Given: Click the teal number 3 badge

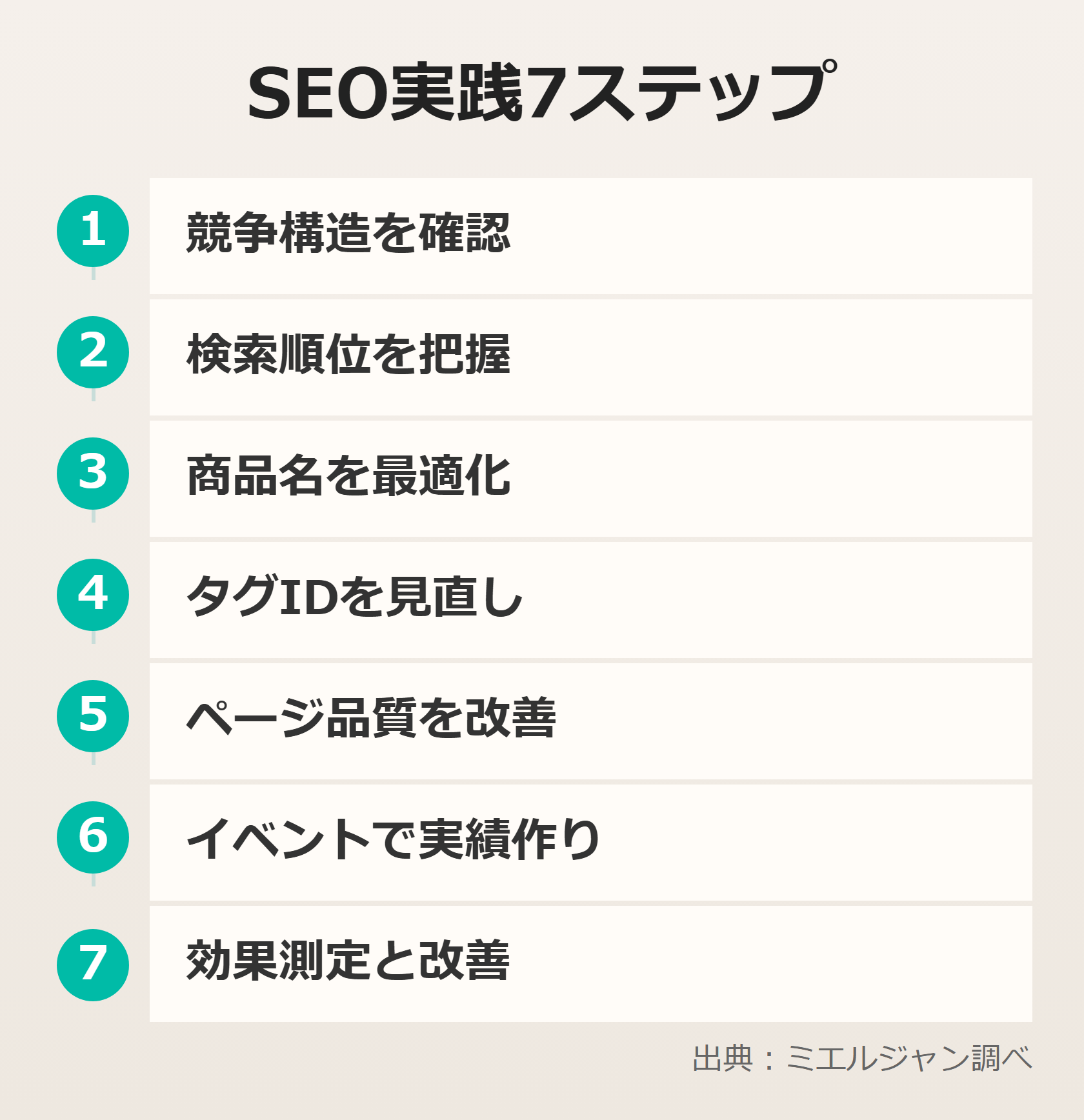Looking at the screenshot, I should 93,474.
